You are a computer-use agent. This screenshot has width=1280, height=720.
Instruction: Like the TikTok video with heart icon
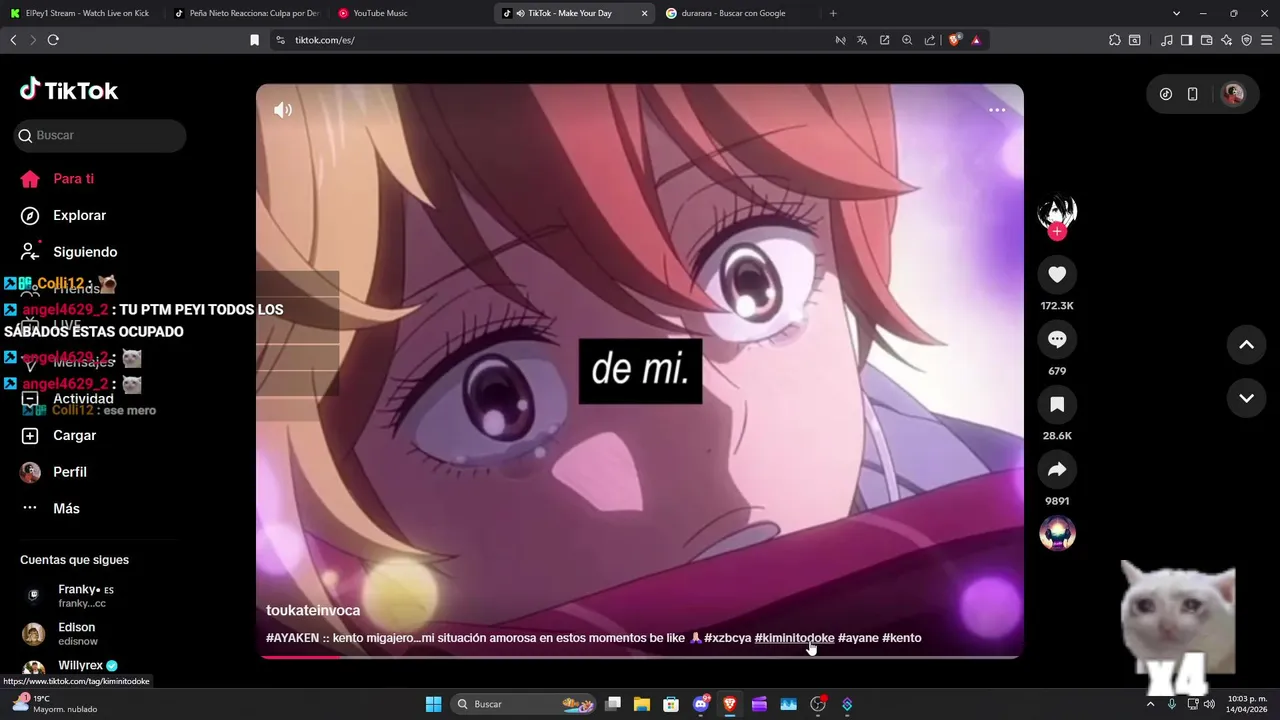[1057, 274]
